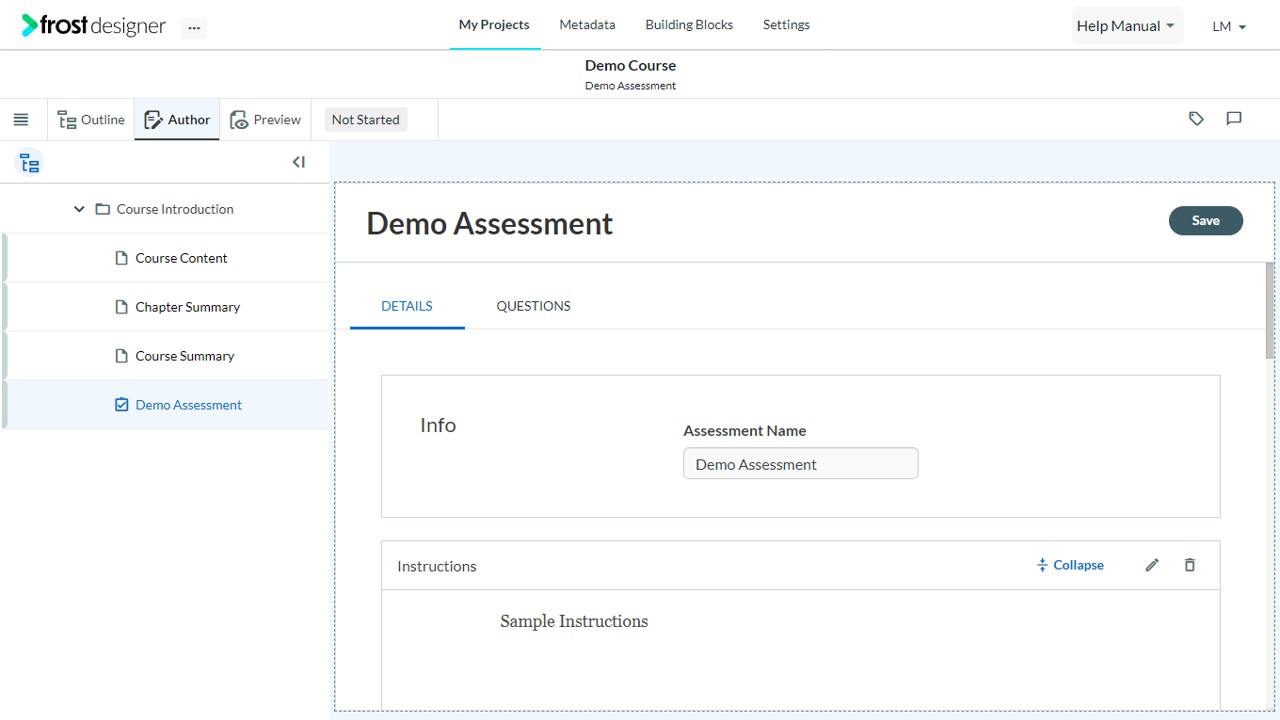Click the Course Content page icon
This screenshot has height=720, width=1280.
click(x=122, y=258)
